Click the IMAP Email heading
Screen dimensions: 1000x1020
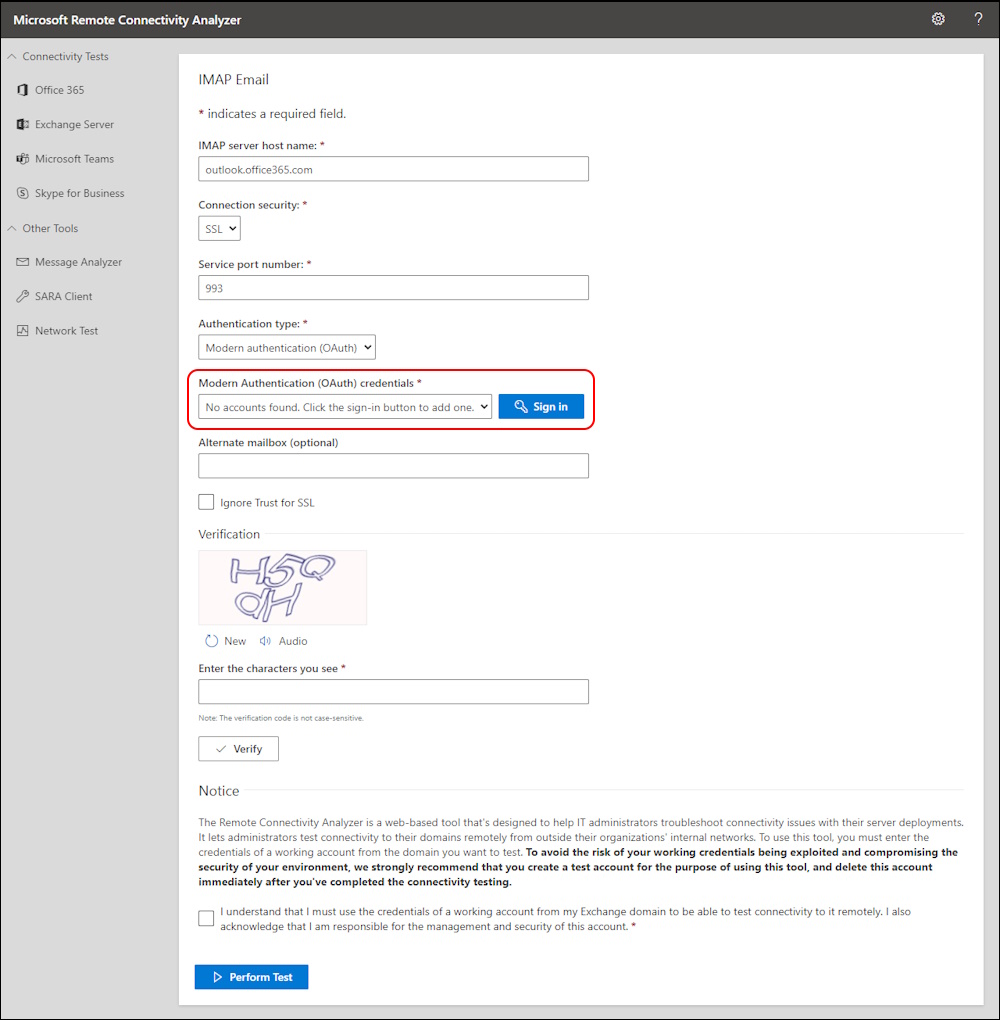click(234, 79)
